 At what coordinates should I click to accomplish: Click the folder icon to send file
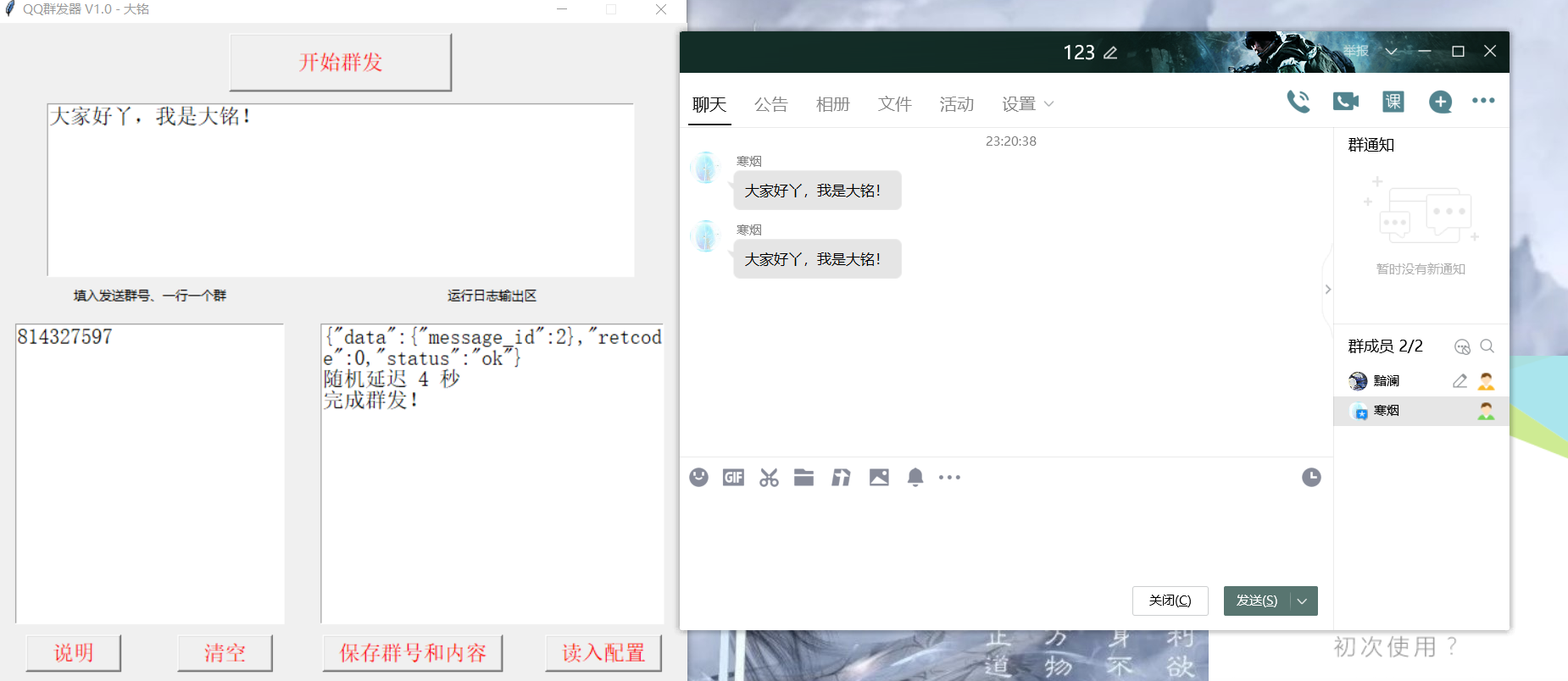[803, 478]
